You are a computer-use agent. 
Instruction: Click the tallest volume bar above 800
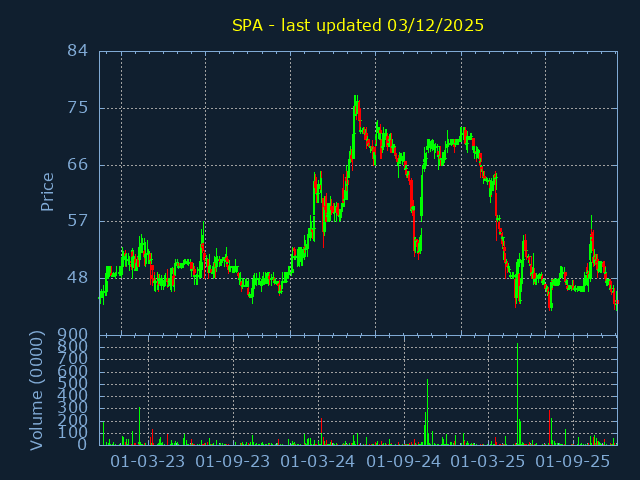pos(518,394)
